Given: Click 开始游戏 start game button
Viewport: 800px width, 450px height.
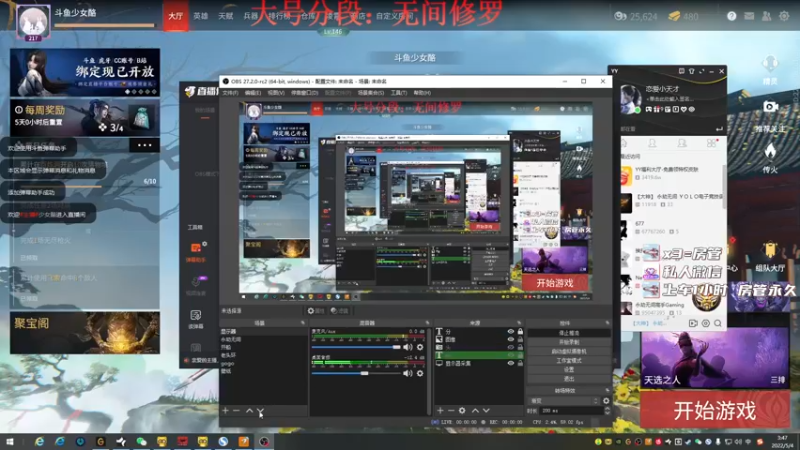Looking at the screenshot, I should pos(715,410).
